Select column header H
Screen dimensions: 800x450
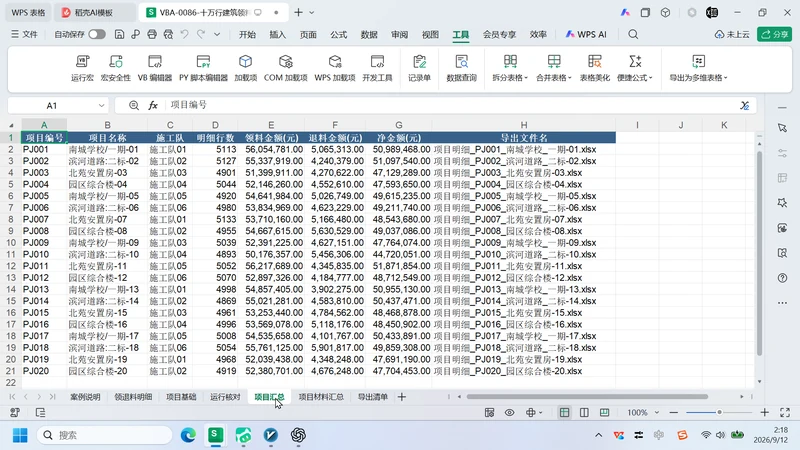click(523, 125)
